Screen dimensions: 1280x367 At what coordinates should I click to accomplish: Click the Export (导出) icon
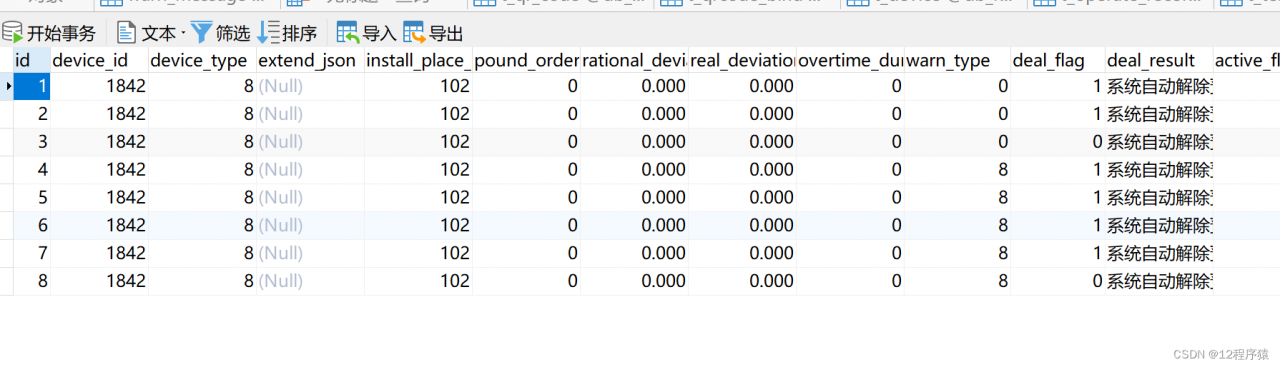click(x=414, y=33)
